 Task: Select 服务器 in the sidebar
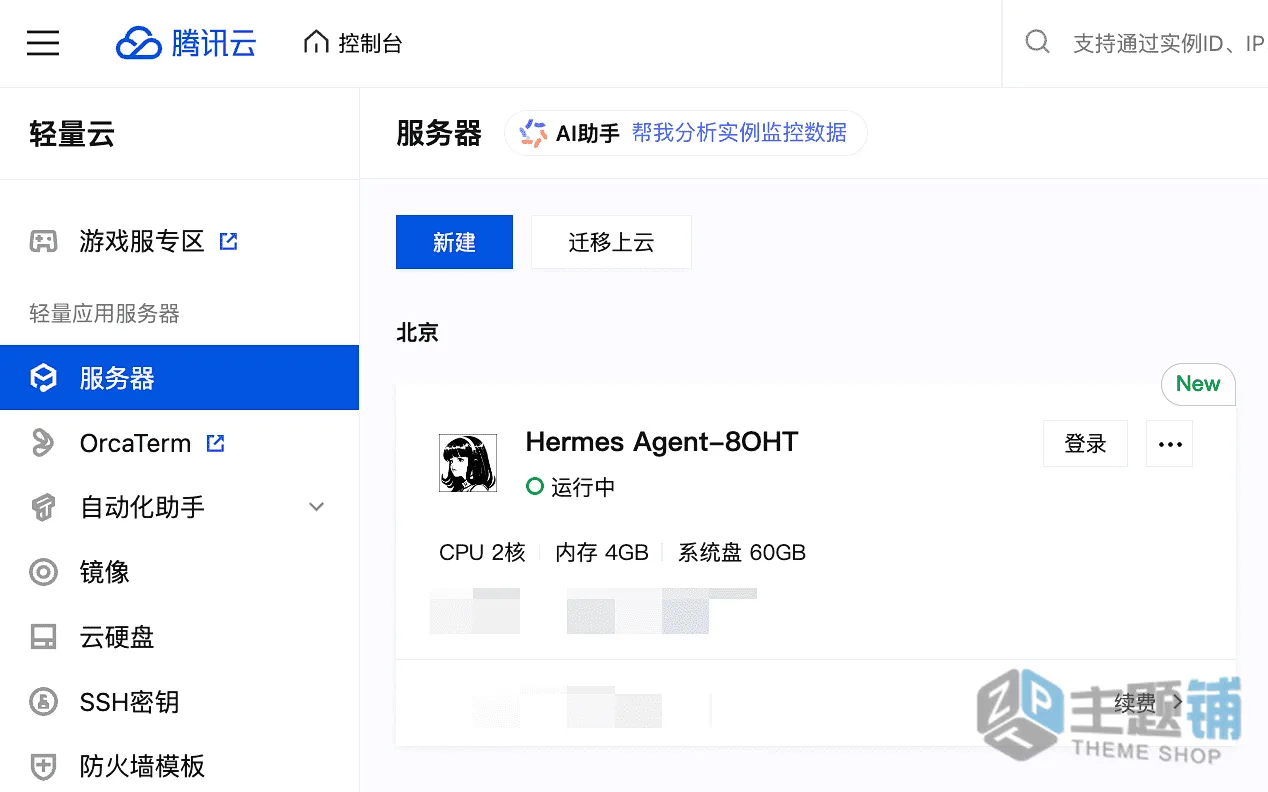coord(179,378)
